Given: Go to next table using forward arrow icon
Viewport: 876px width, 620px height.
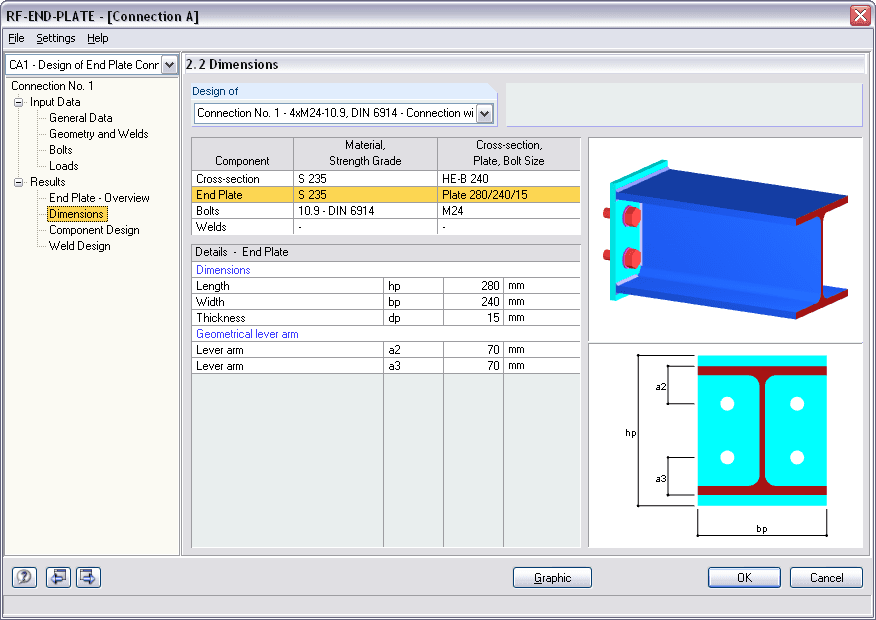Looking at the screenshot, I should coord(88,577).
